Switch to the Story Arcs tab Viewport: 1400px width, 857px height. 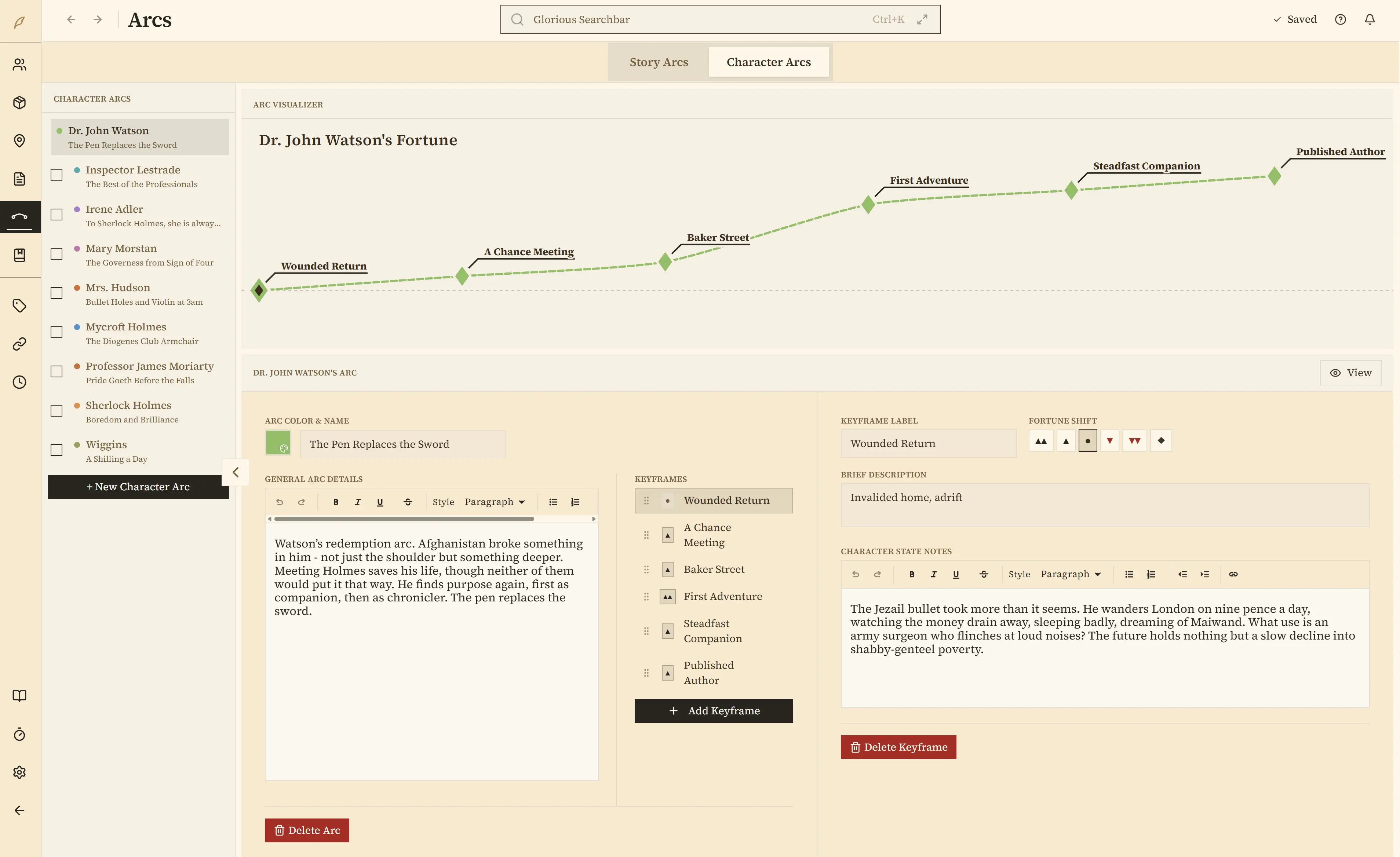tap(659, 62)
